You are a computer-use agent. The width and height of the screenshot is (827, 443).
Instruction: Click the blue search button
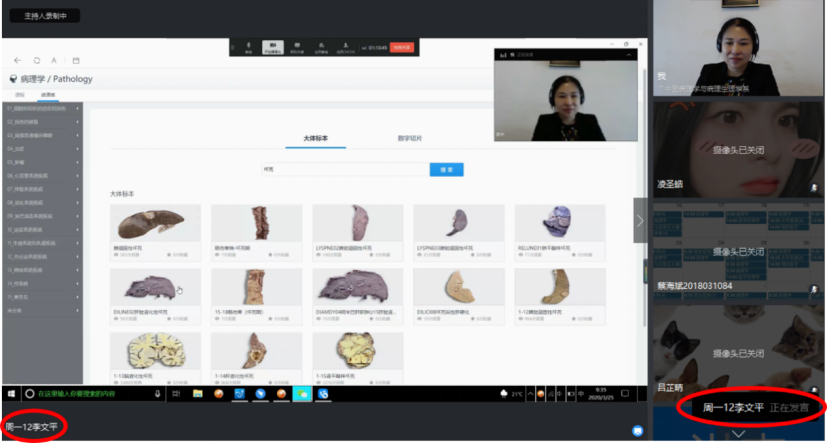pos(446,170)
